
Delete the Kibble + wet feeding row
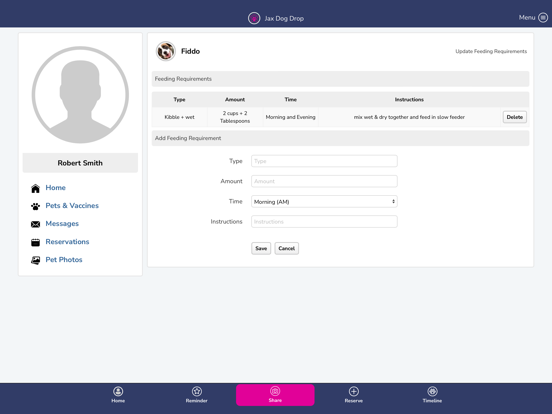pos(515,117)
